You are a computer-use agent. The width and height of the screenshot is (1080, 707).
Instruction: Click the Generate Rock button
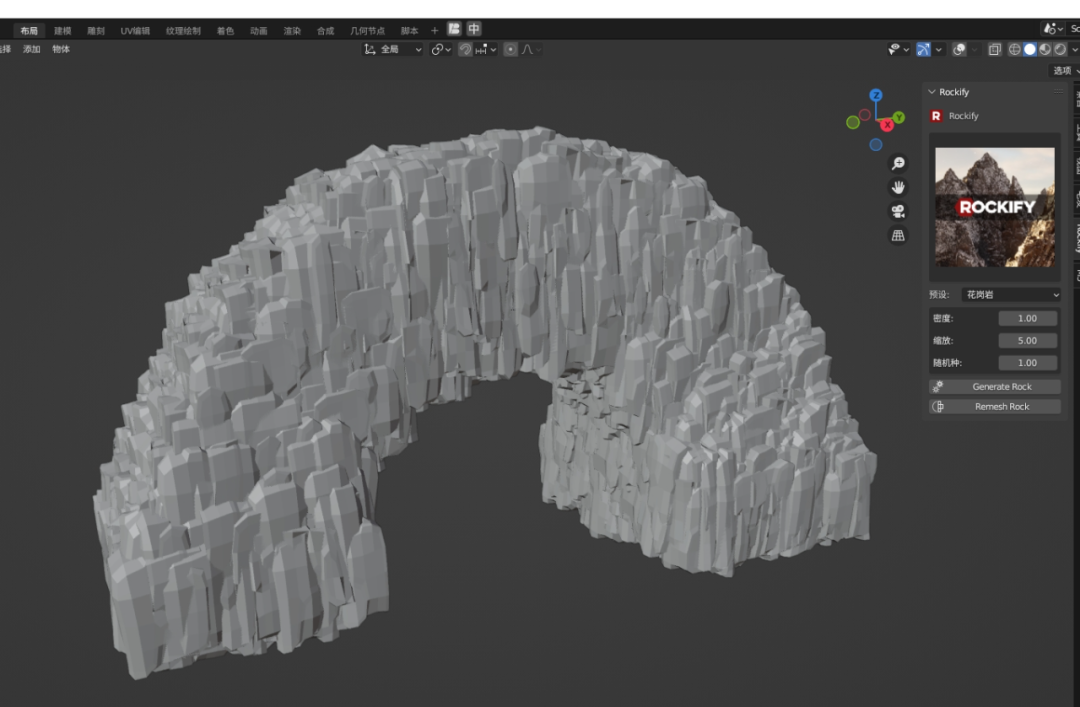pos(995,387)
